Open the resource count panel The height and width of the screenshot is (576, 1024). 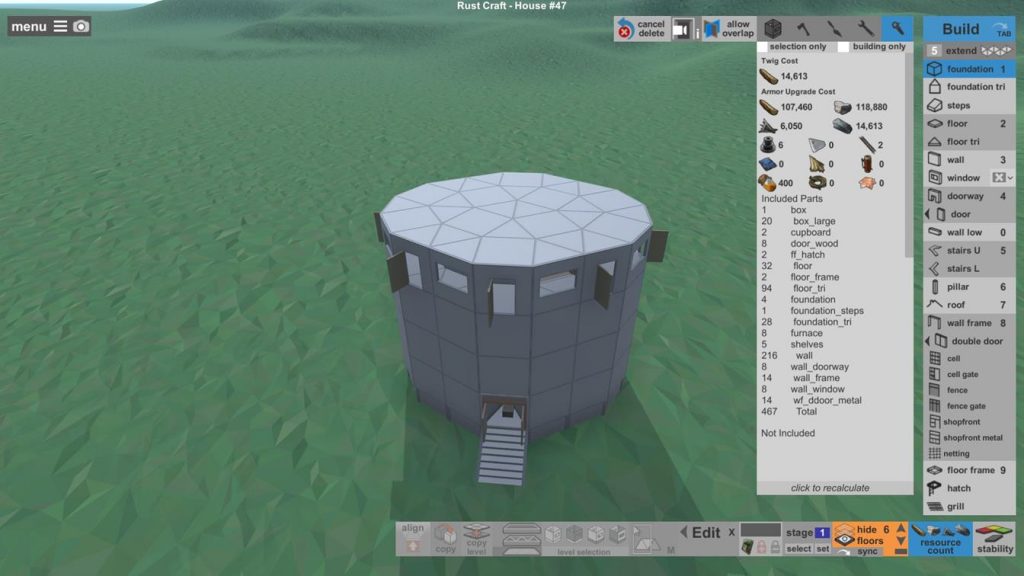pos(940,539)
